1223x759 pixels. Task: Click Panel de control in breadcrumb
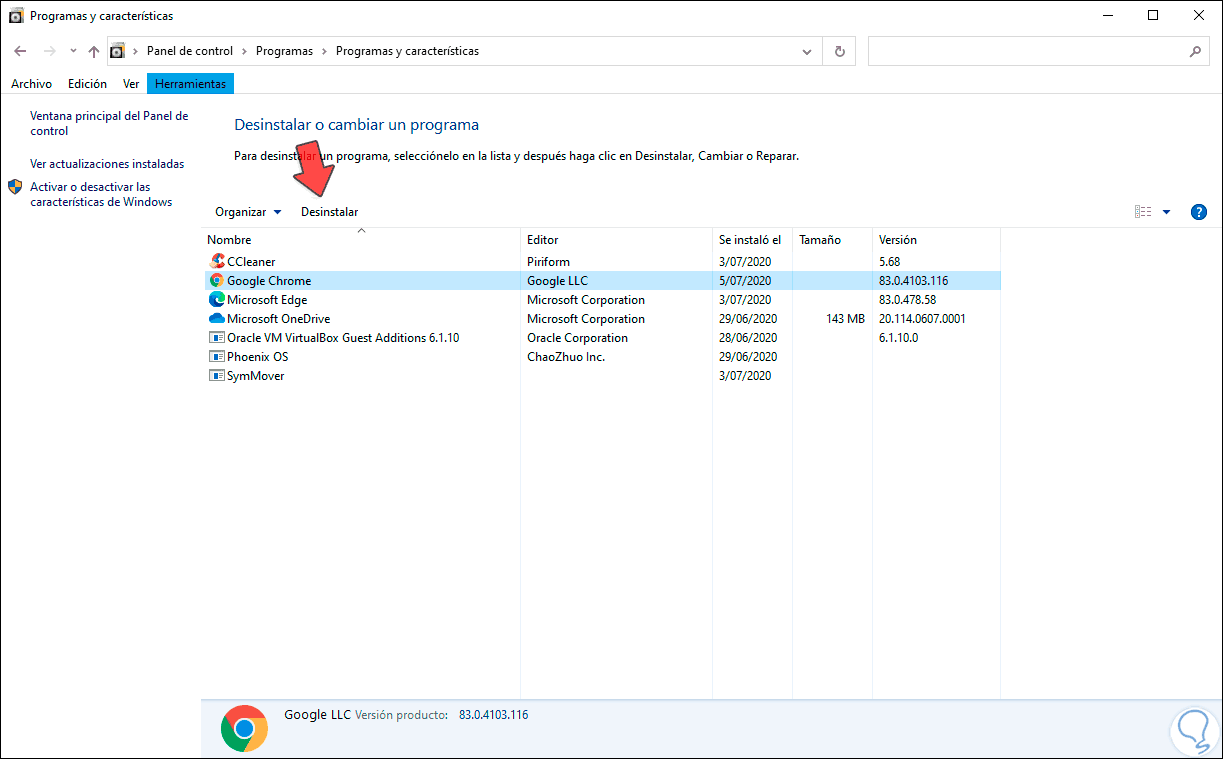[x=190, y=51]
